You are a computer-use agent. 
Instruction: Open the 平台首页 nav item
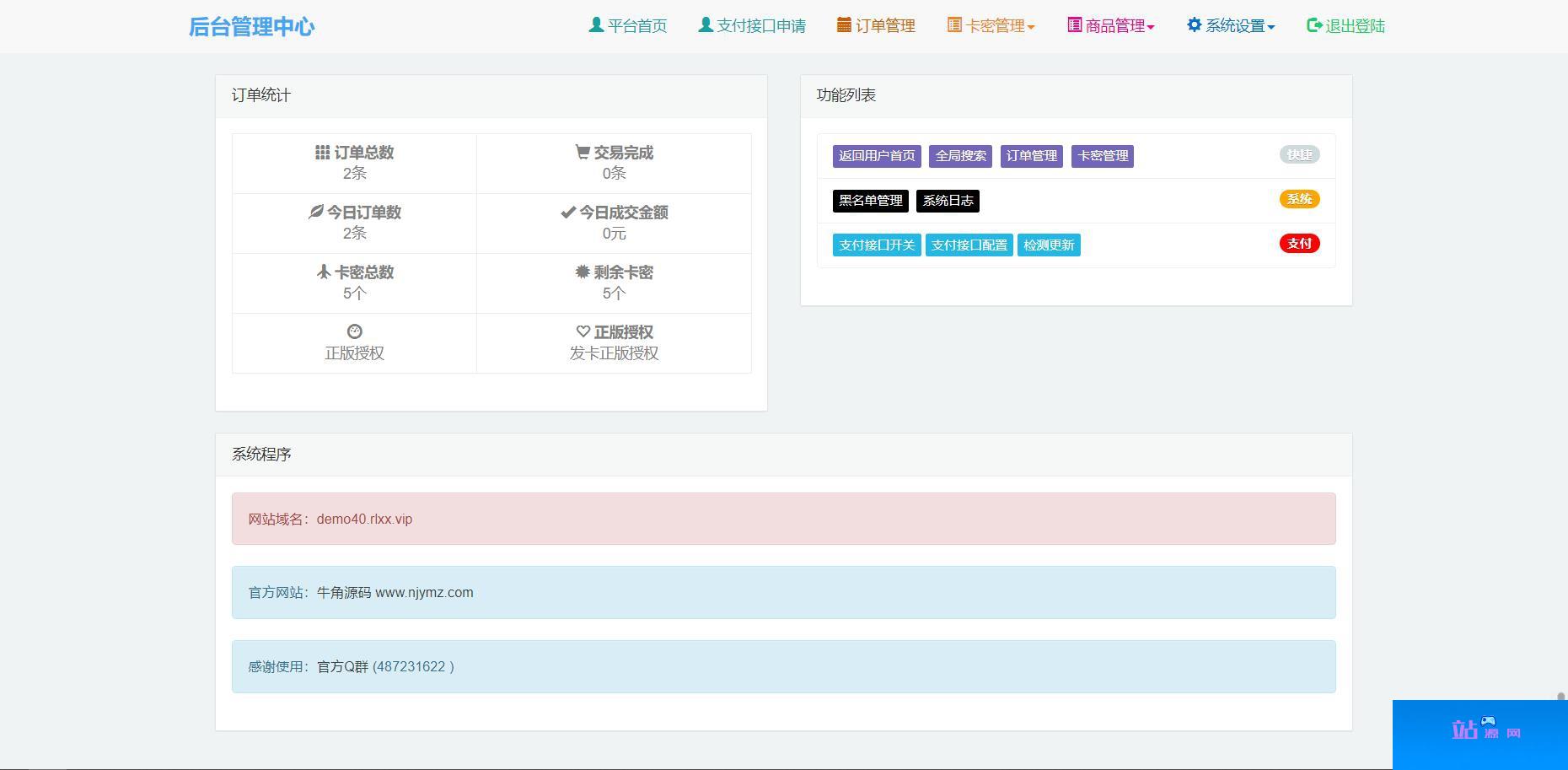(637, 26)
